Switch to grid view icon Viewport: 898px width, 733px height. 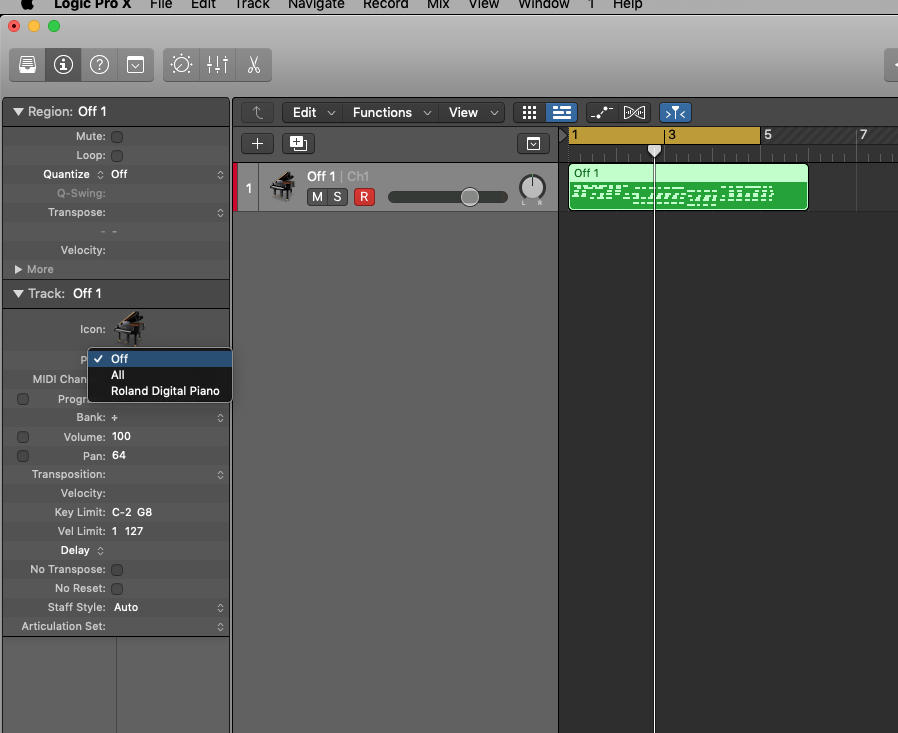click(529, 113)
